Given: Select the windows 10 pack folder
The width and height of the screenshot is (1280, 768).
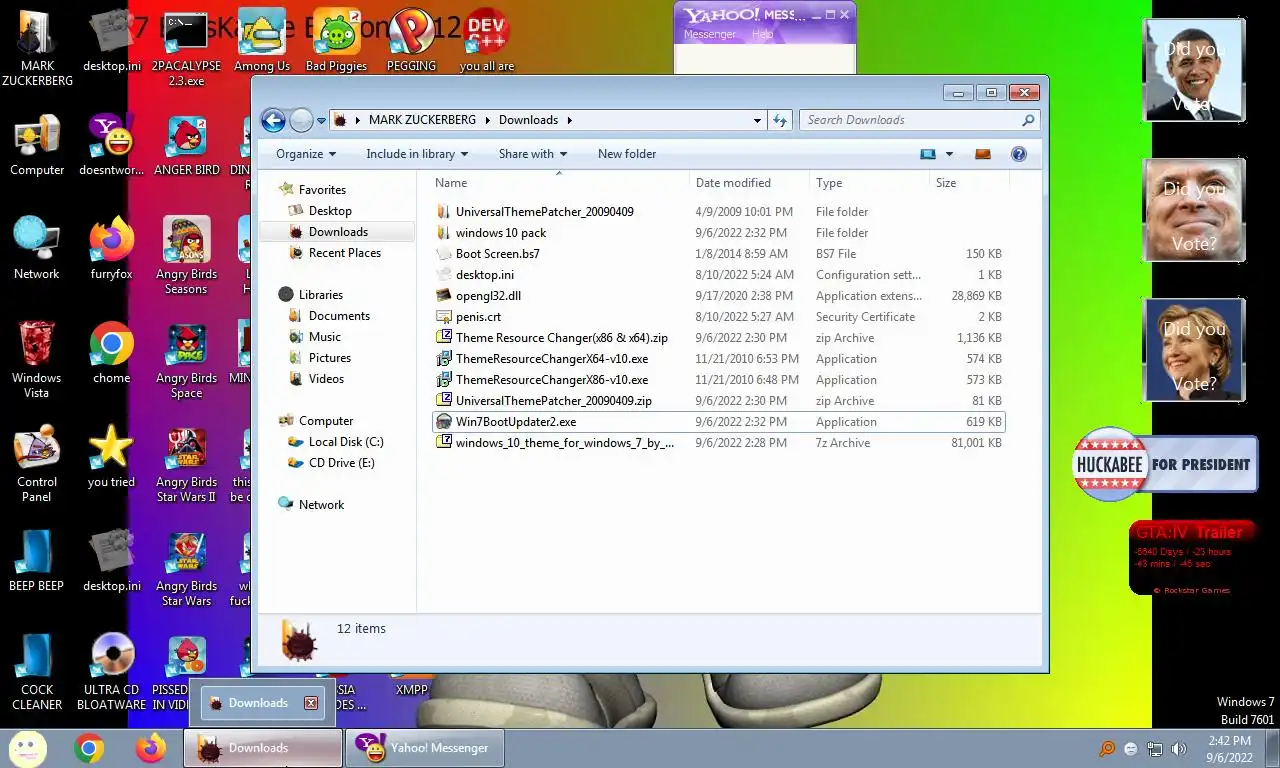Looking at the screenshot, I should tap(501, 233).
